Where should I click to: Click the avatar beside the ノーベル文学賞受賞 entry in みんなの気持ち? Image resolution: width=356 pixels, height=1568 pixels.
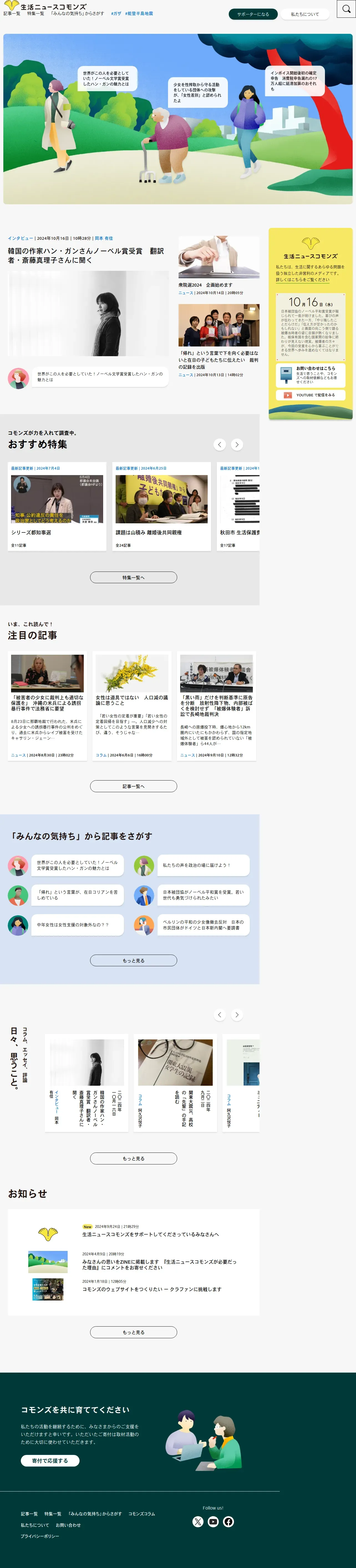tap(18, 866)
